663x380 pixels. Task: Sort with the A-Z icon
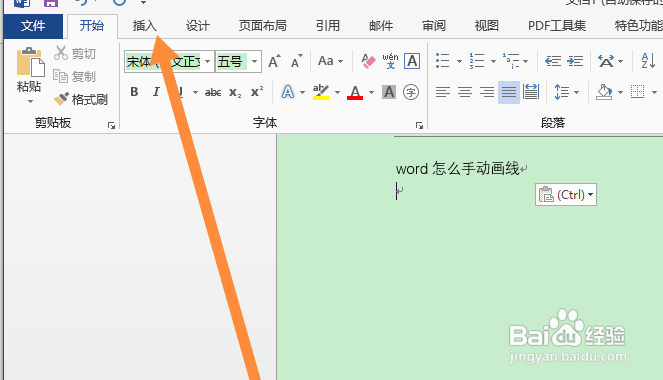(x=648, y=61)
